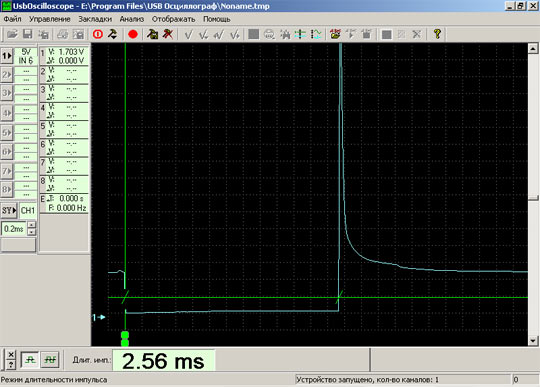Click the open file folder icon

tap(12, 34)
